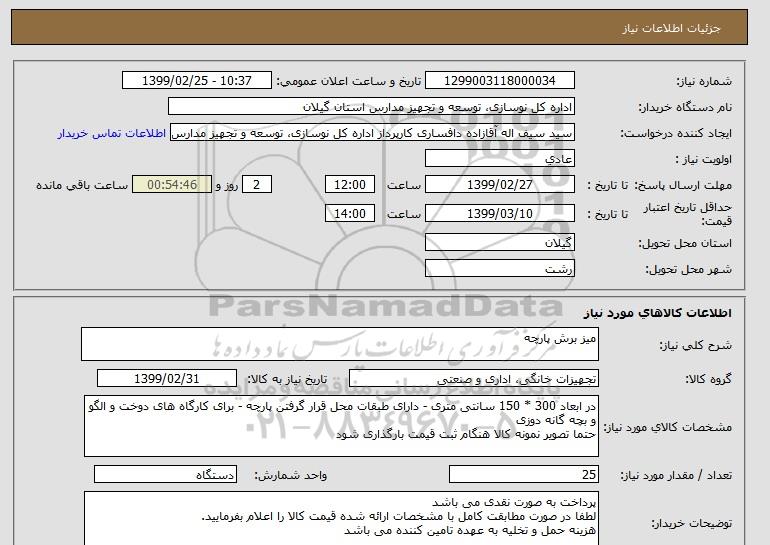Click the buyer notes text area
This screenshot has height=545, width=770.
click(x=341, y=518)
